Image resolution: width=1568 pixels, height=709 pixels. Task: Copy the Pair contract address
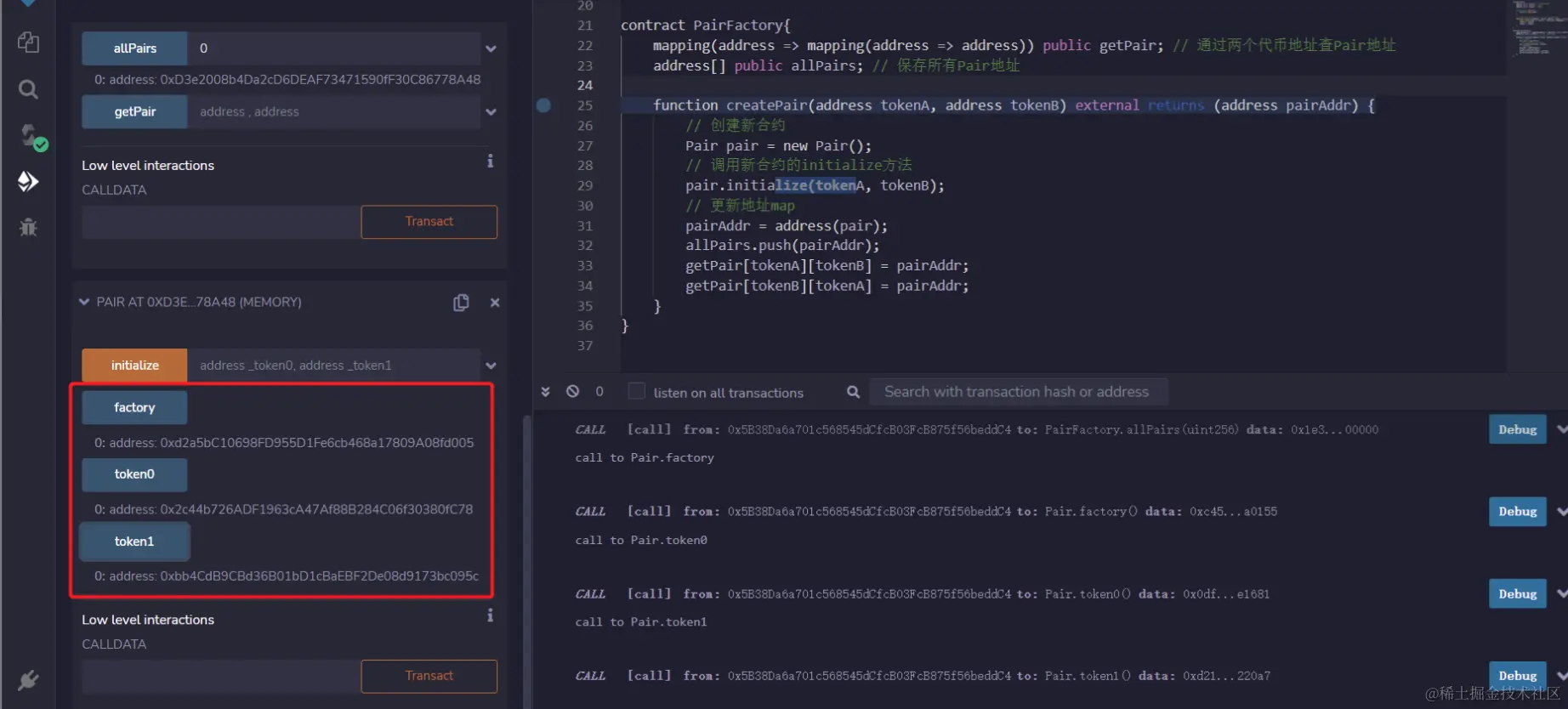point(461,303)
